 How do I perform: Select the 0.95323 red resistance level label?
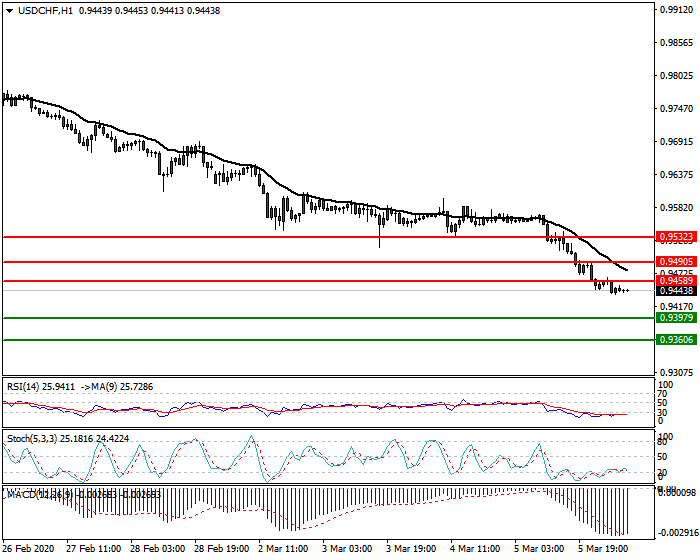pos(676,237)
